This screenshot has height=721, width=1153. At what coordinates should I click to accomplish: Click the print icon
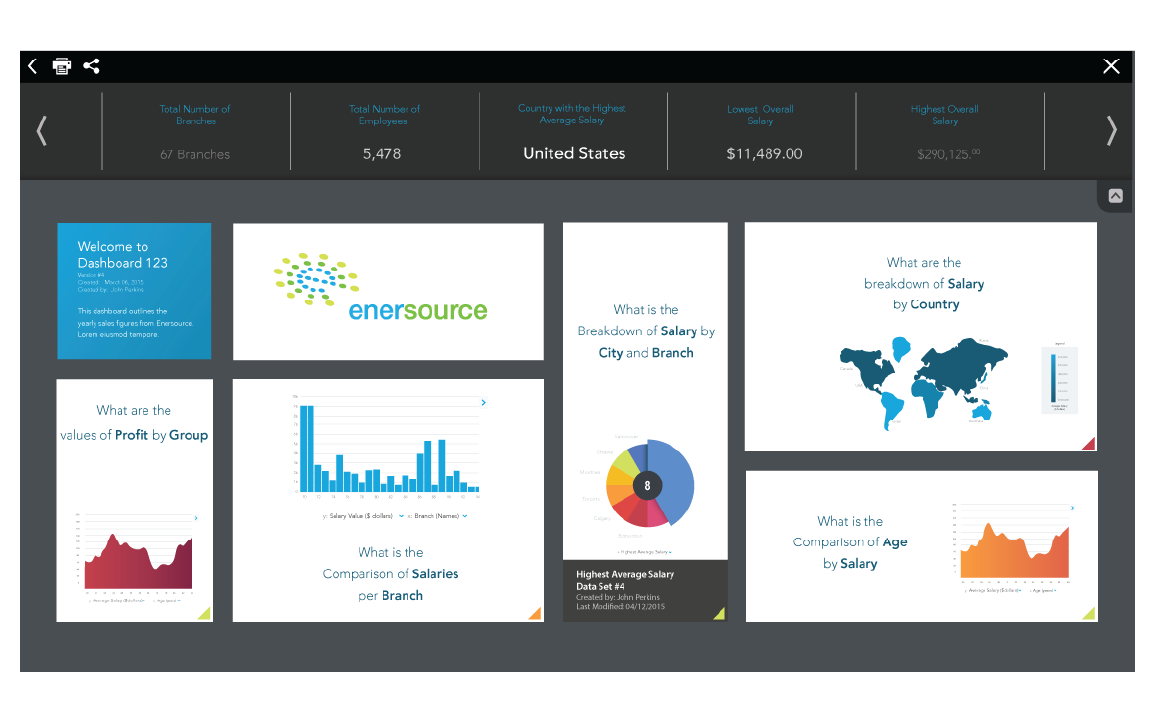click(x=62, y=66)
